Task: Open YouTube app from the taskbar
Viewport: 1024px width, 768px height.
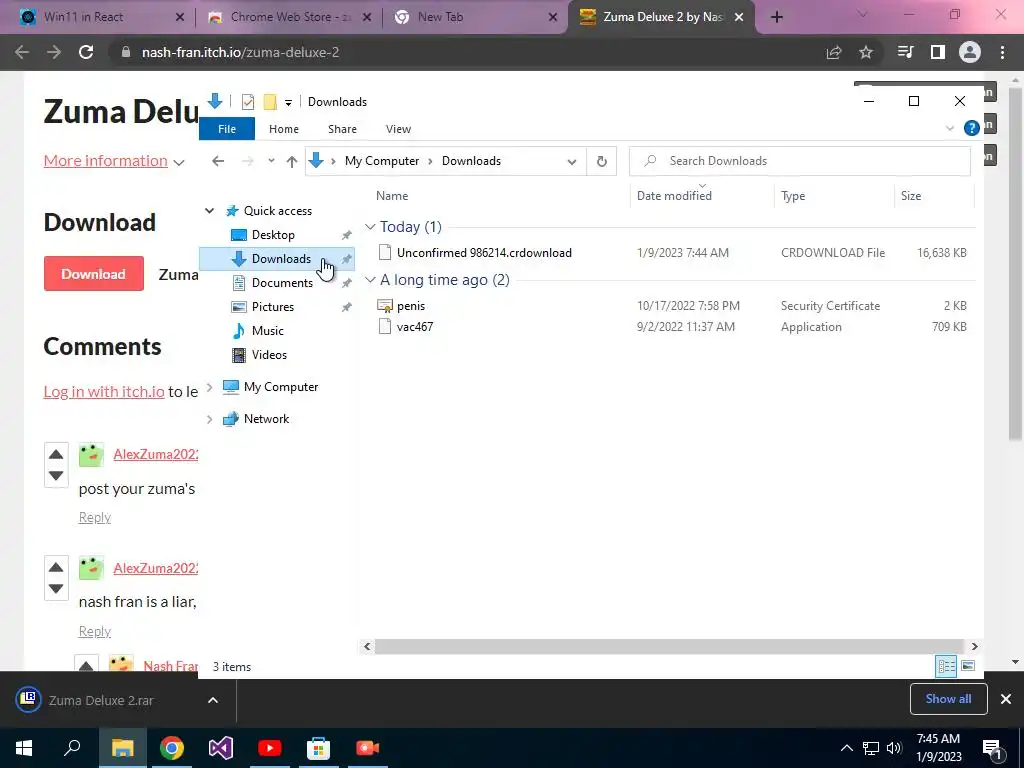Action: pyautogui.click(x=270, y=748)
